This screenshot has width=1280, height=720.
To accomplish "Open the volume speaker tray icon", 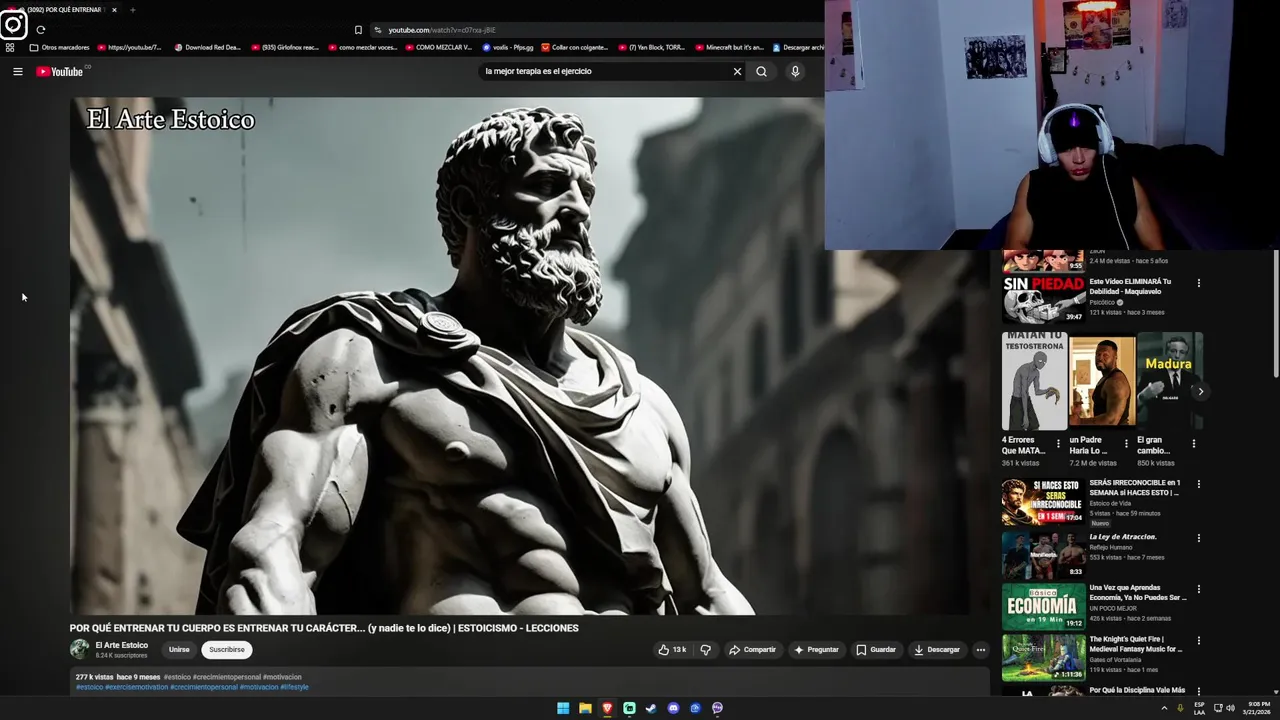I will coord(1230,708).
